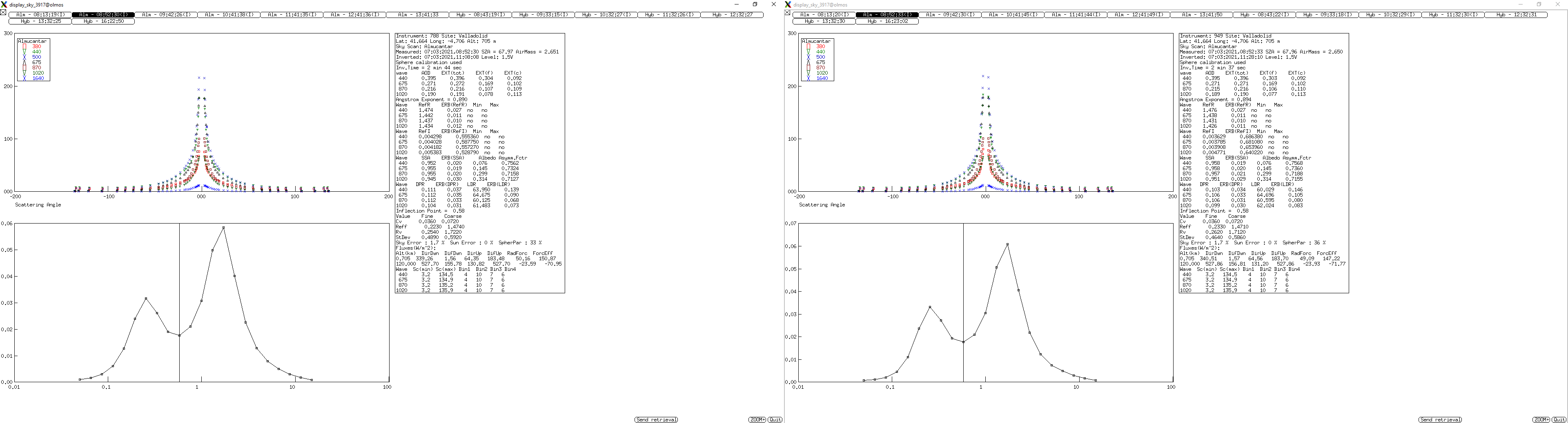This screenshot has width=1568, height=423.
Task: Click ZOOM+ button in right window
Action: coord(1541,420)
